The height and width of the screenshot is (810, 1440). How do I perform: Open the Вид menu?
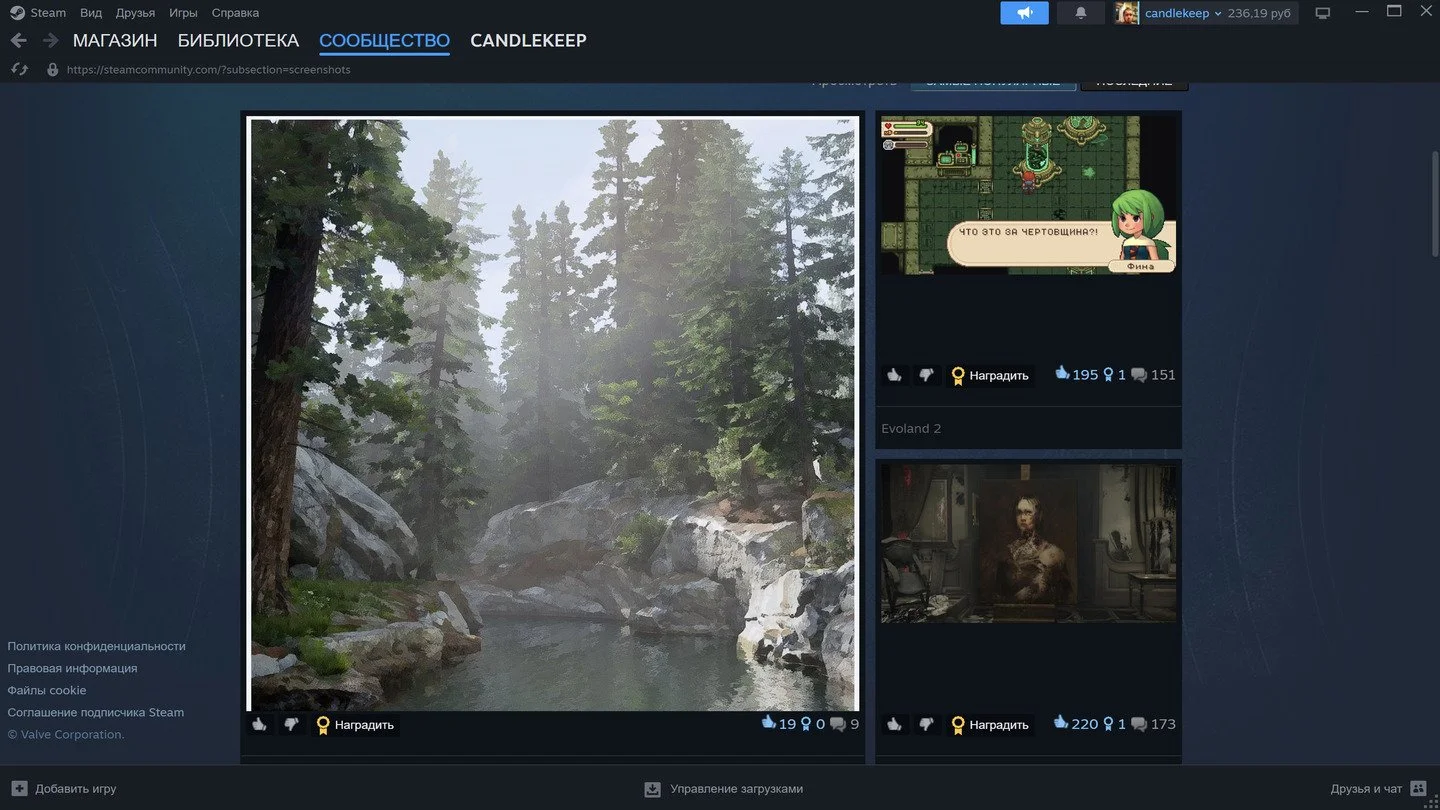click(x=91, y=13)
